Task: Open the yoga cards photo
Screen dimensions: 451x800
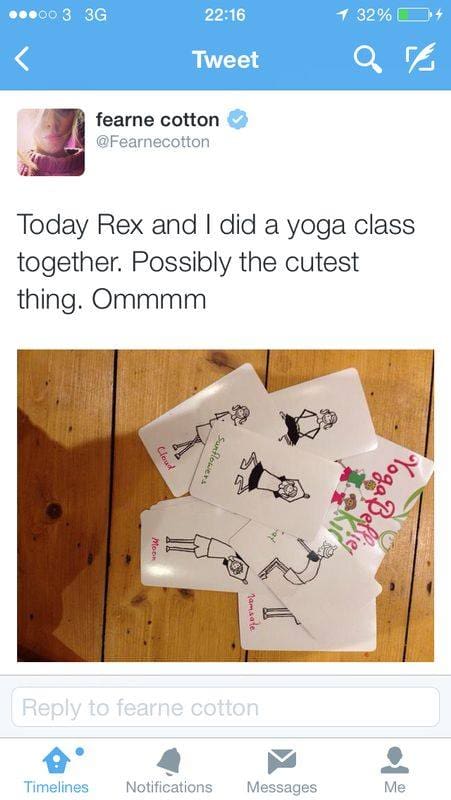Action: click(226, 506)
